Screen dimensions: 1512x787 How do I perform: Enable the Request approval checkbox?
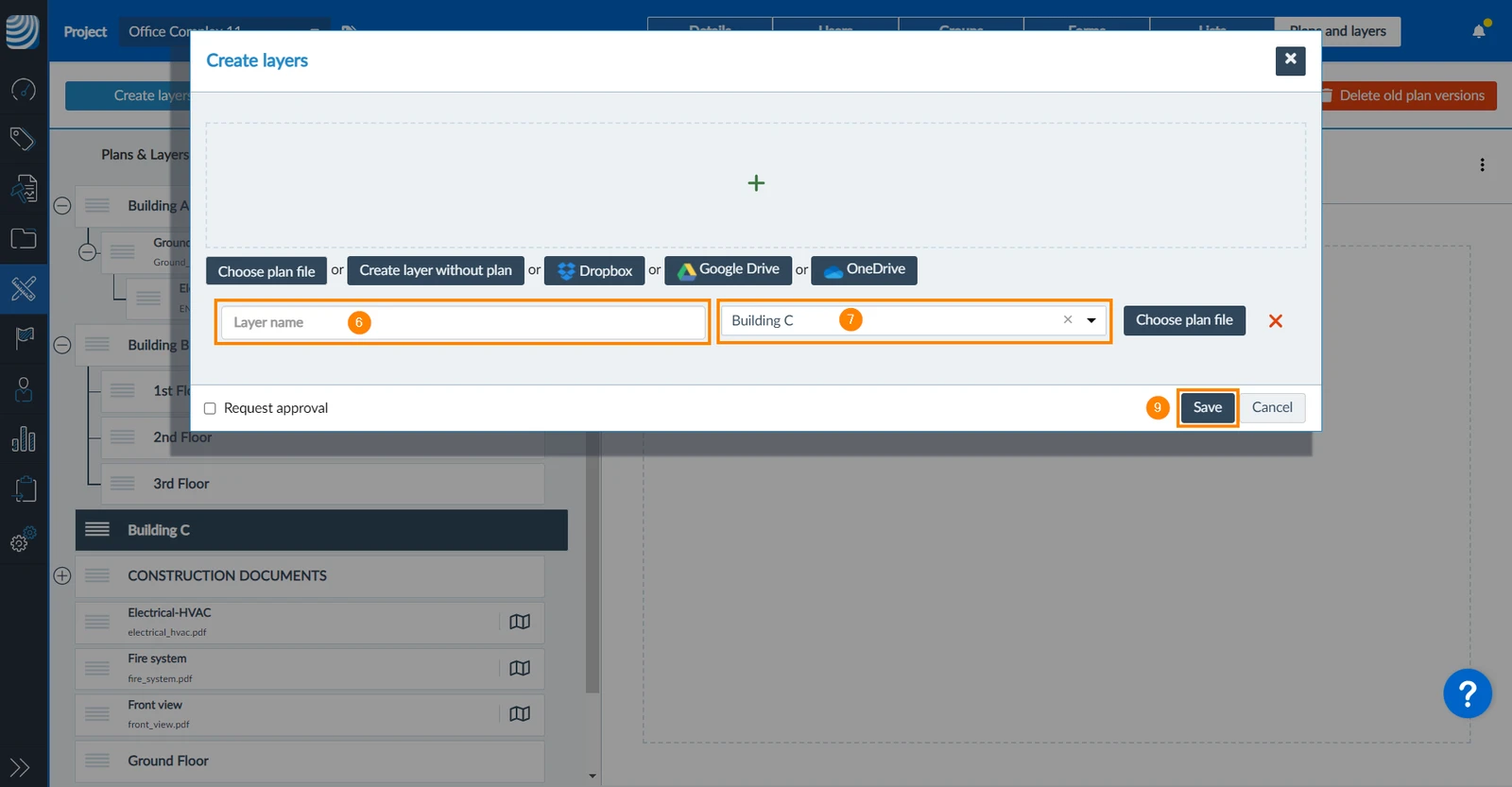(210, 408)
